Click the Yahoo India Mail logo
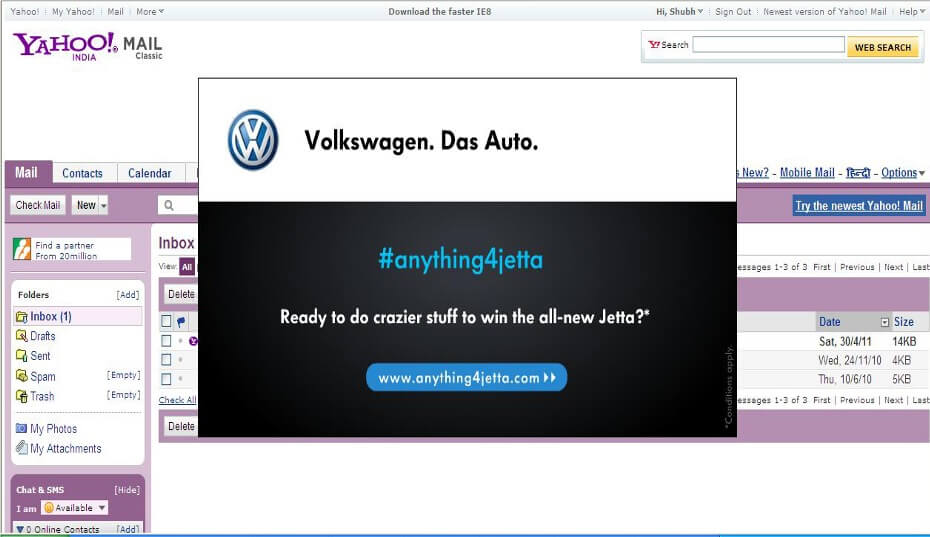 click(88, 46)
